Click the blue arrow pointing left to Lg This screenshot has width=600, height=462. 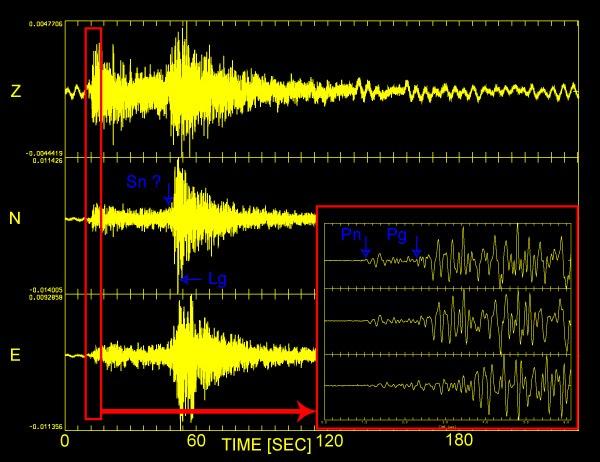[191, 279]
